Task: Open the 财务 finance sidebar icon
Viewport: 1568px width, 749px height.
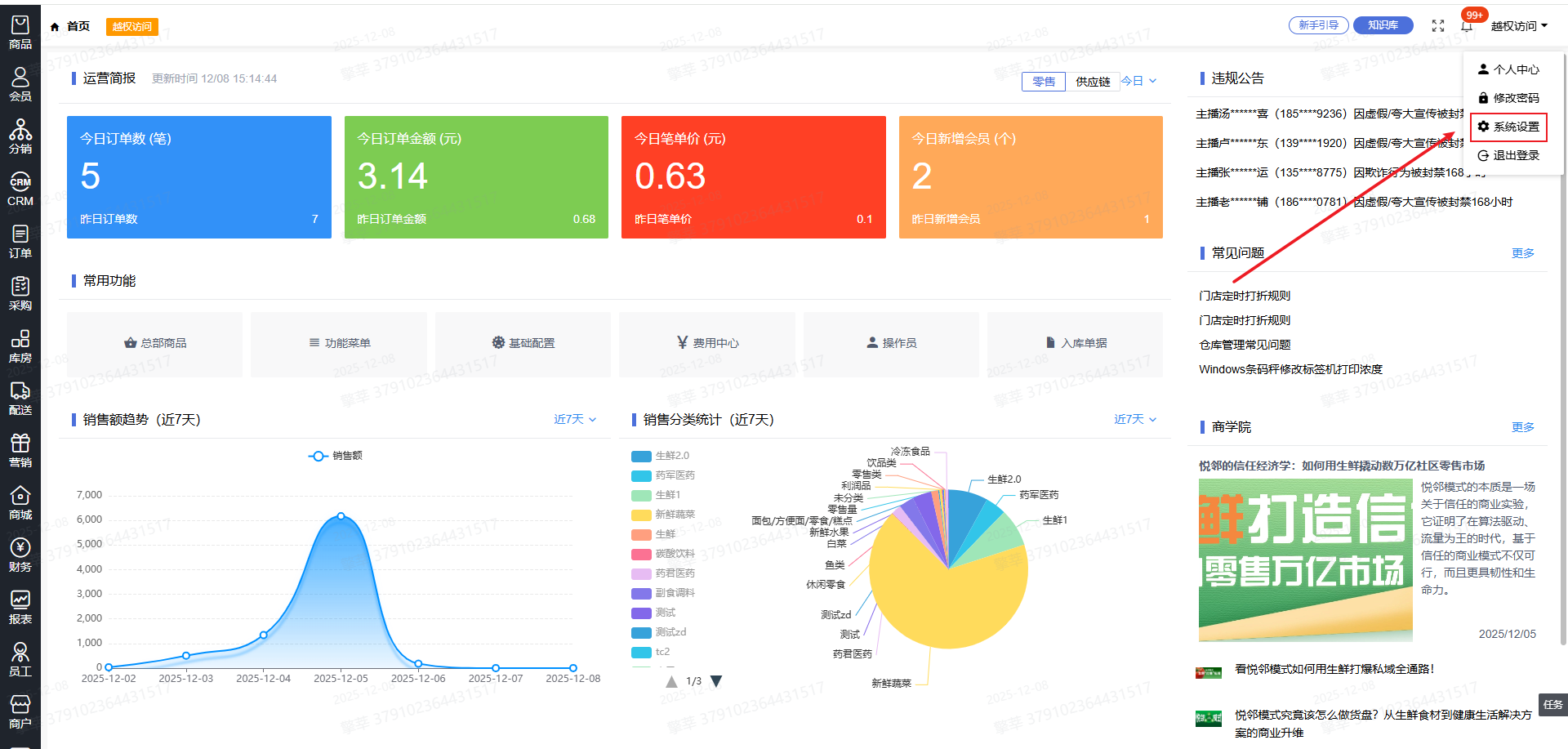Action: 20,555
